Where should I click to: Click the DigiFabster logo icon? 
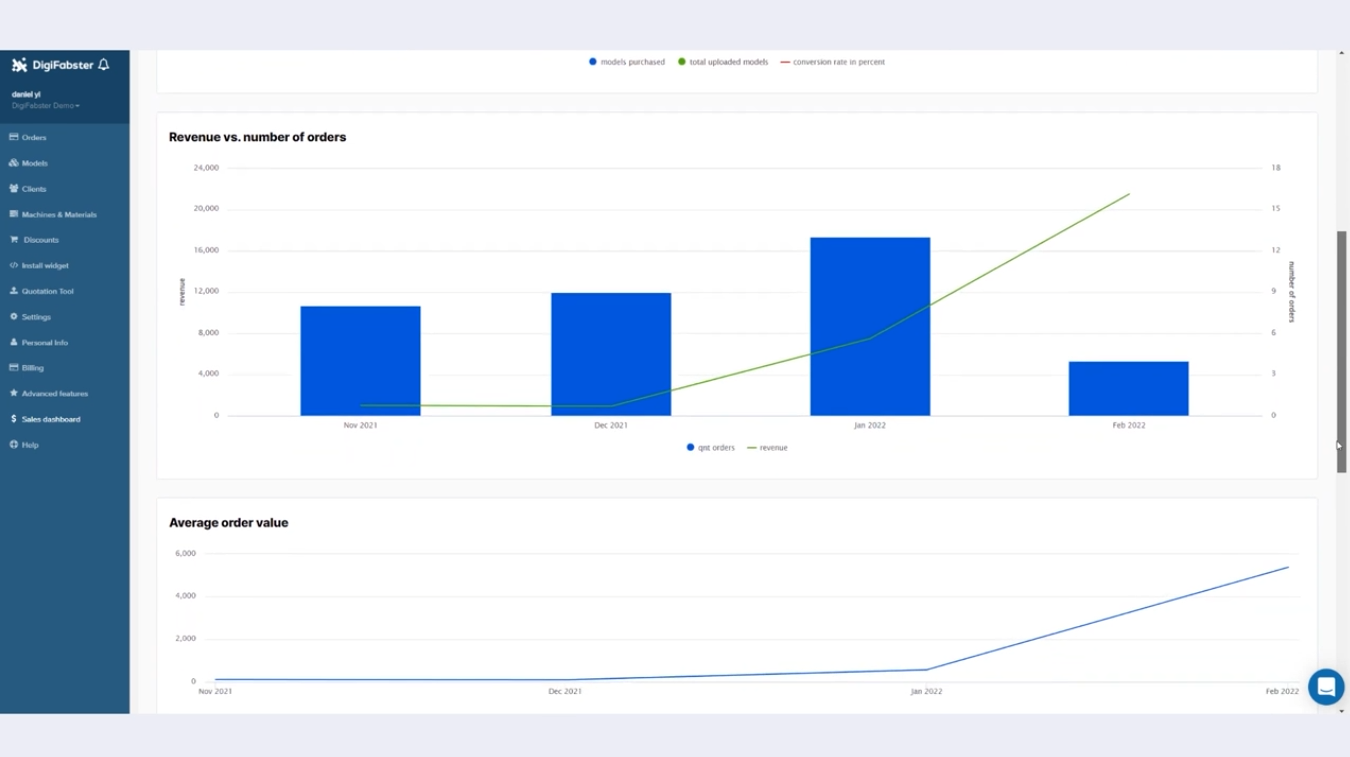click(x=19, y=65)
